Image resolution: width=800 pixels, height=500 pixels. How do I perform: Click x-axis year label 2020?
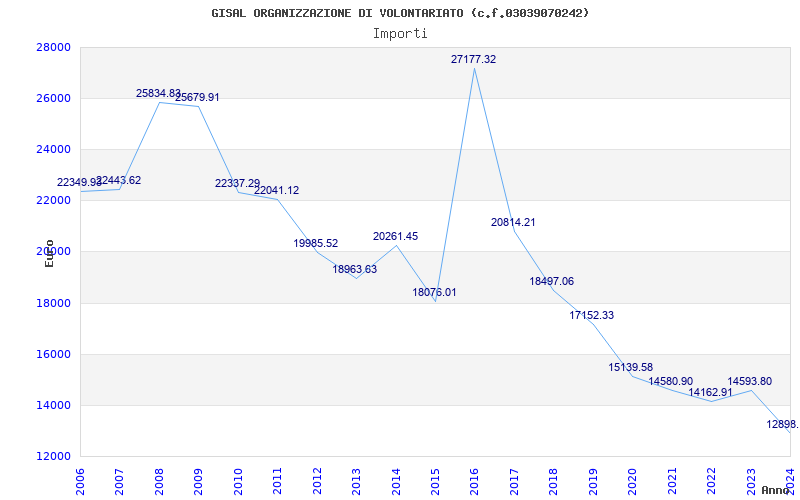pos(632,482)
